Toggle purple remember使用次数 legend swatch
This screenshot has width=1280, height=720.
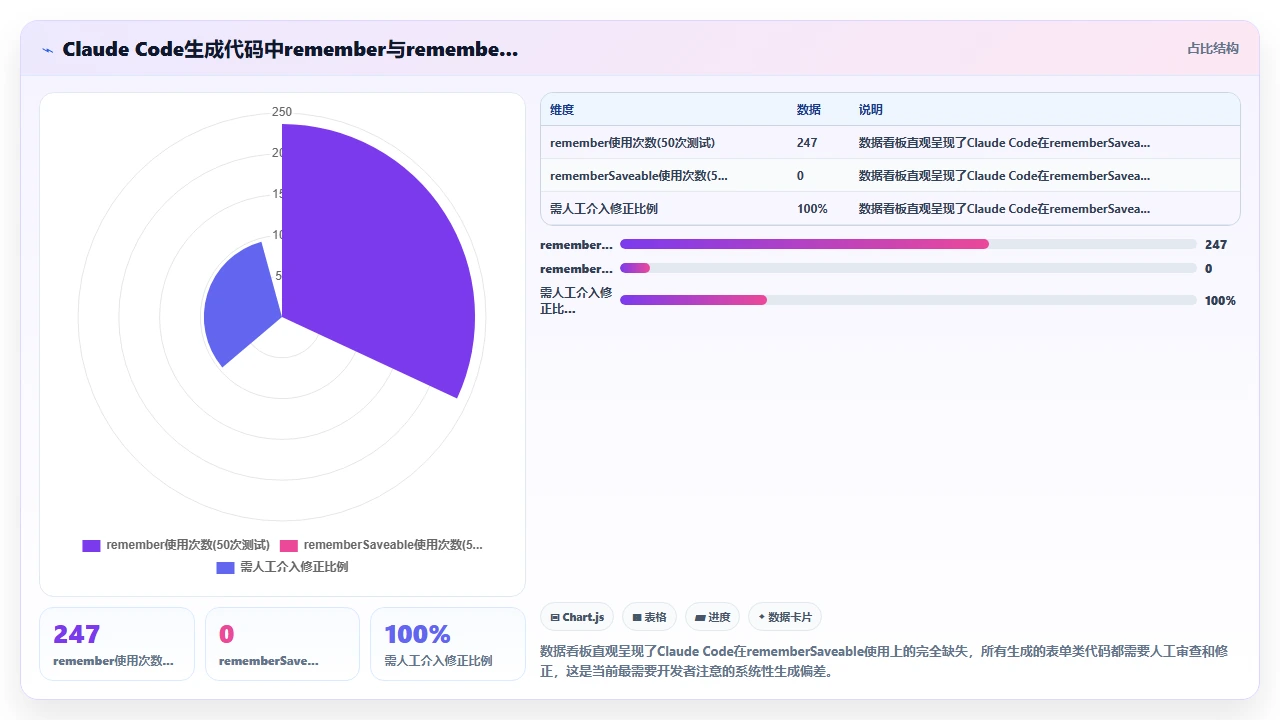pos(91,545)
